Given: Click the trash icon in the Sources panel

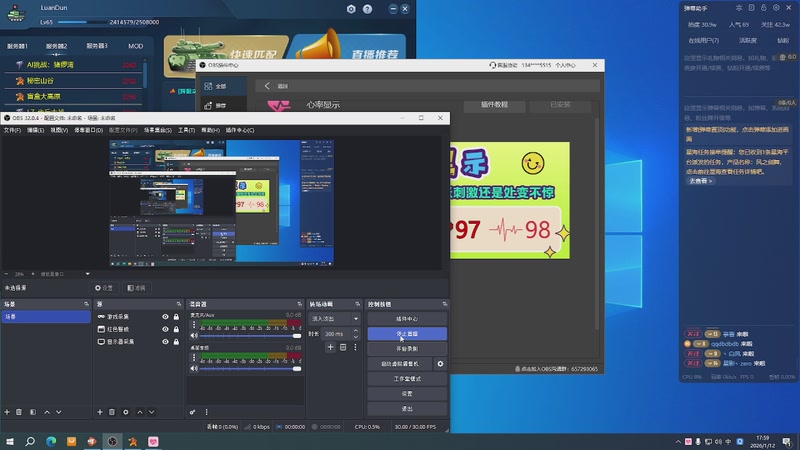Looking at the screenshot, I should [112, 412].
